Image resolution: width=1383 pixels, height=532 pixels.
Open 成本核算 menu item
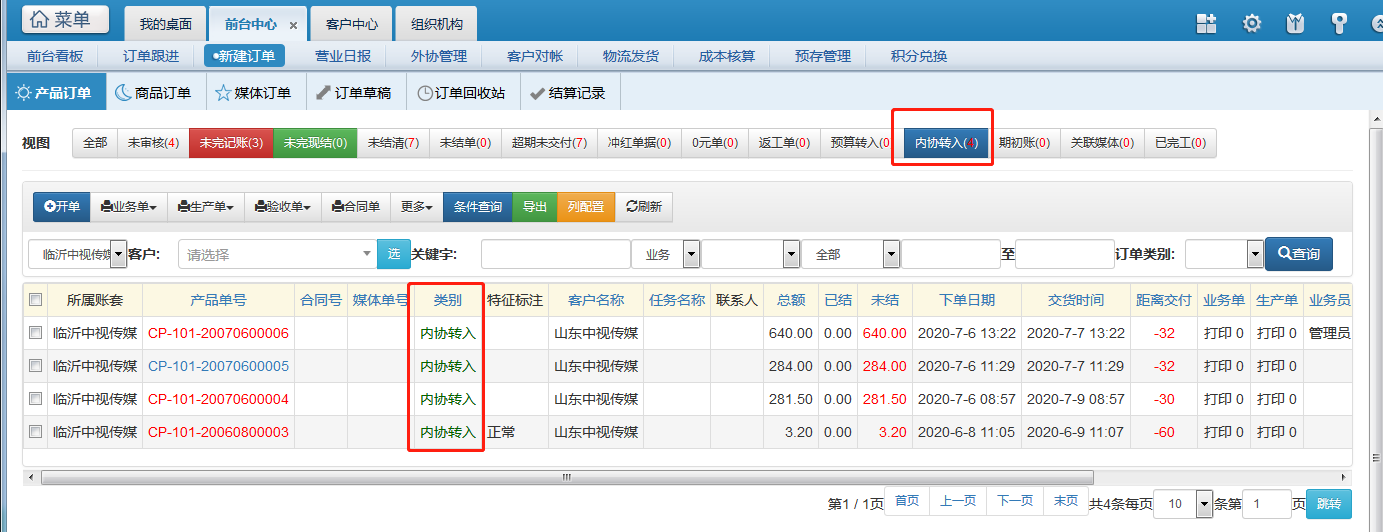tap(727, 56)
